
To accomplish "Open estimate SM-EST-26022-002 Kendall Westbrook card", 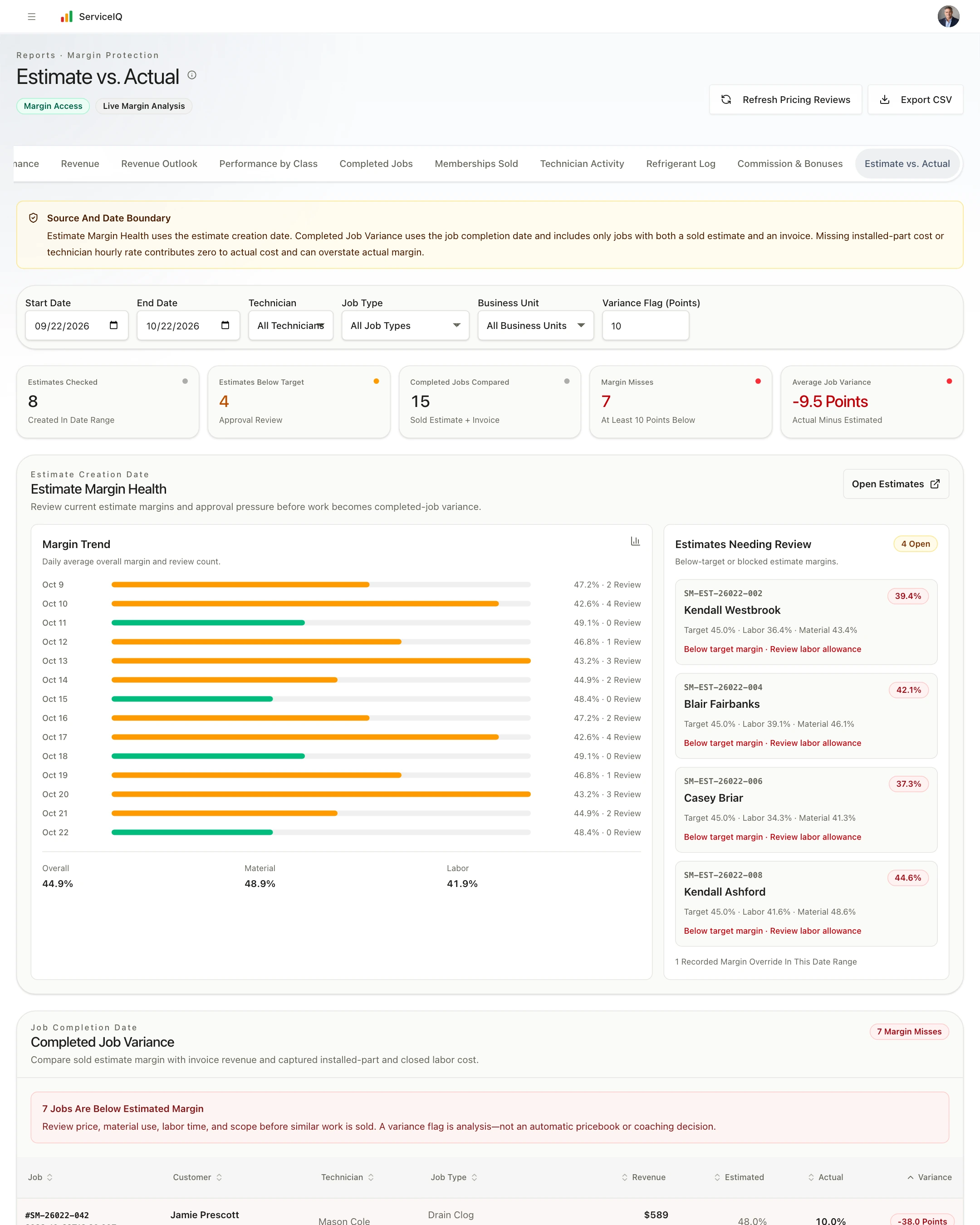I will (806, 622).
